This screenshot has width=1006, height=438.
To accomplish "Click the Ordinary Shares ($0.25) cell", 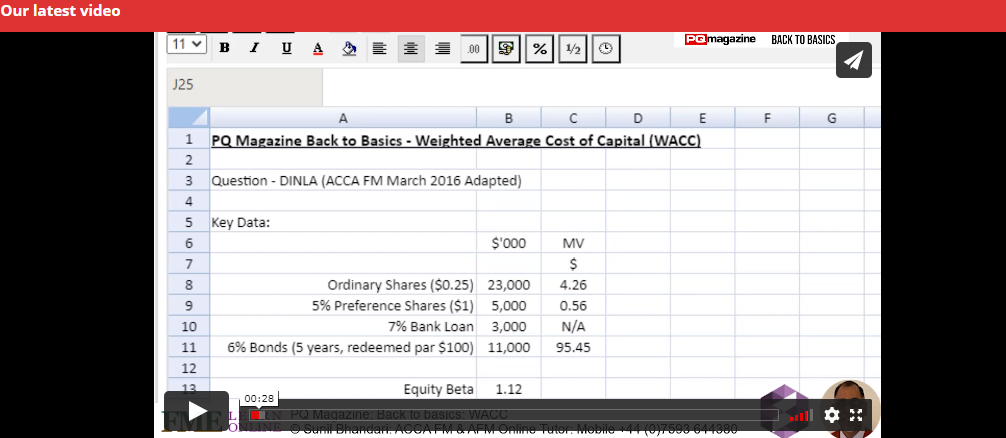I will (343, 285).
